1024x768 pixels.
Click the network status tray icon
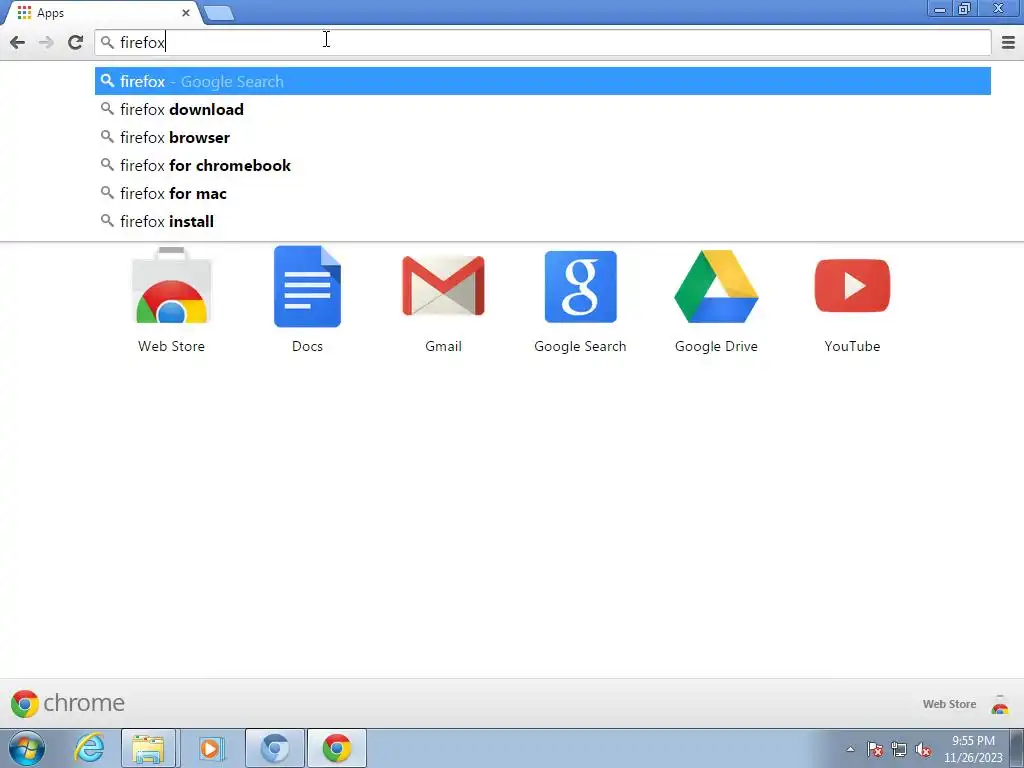(x=899, y=749)
